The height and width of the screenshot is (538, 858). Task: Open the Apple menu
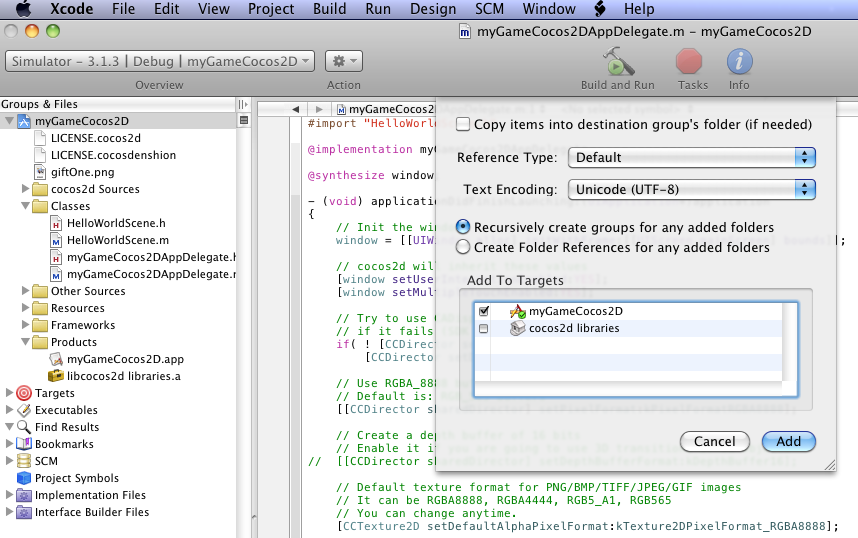pos(22,9)
